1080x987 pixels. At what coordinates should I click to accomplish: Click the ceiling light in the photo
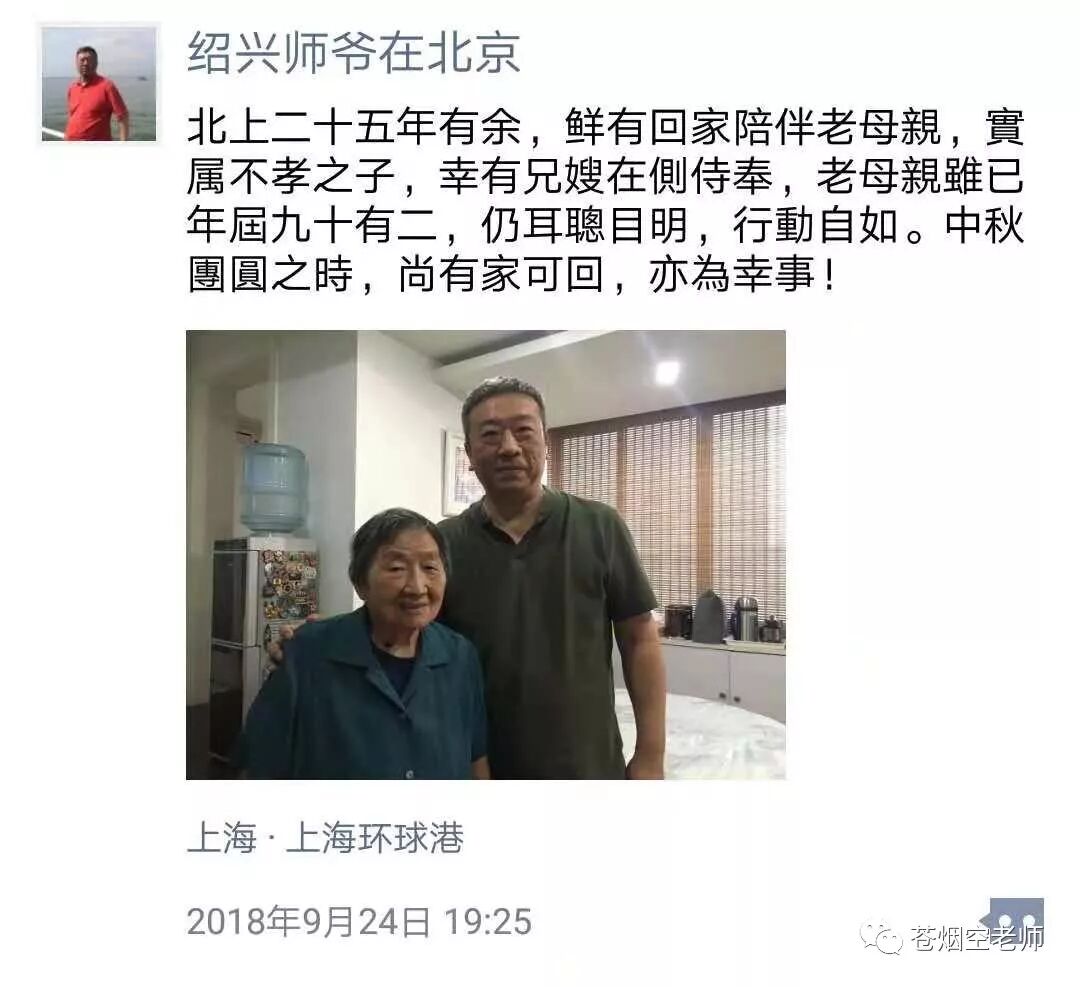(666, 373)
